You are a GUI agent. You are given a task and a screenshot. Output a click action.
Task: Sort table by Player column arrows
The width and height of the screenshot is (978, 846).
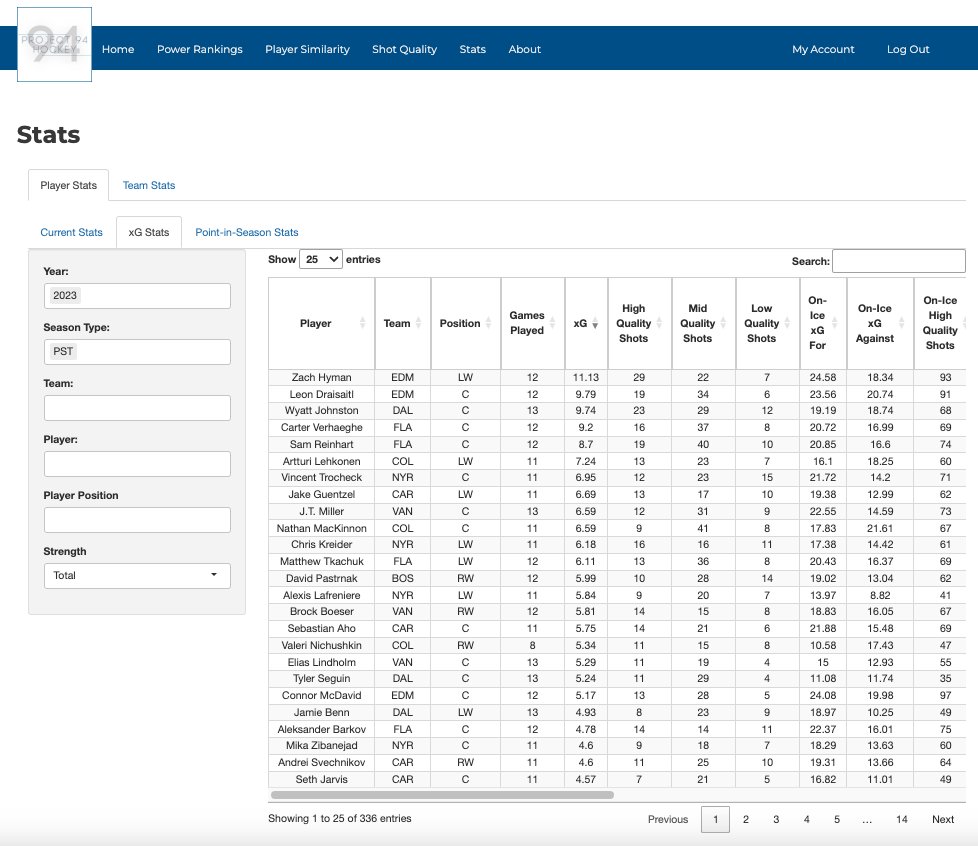(362, 323)
